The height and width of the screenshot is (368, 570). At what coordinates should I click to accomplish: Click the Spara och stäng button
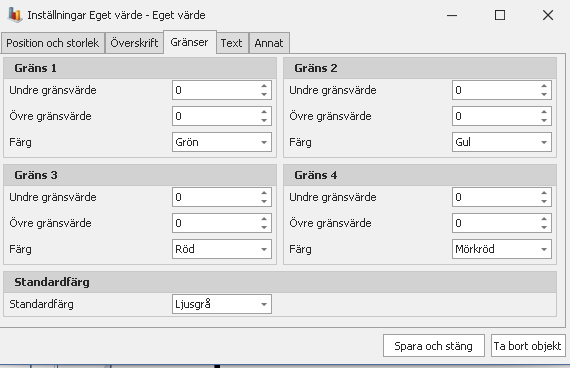[434, 346]
